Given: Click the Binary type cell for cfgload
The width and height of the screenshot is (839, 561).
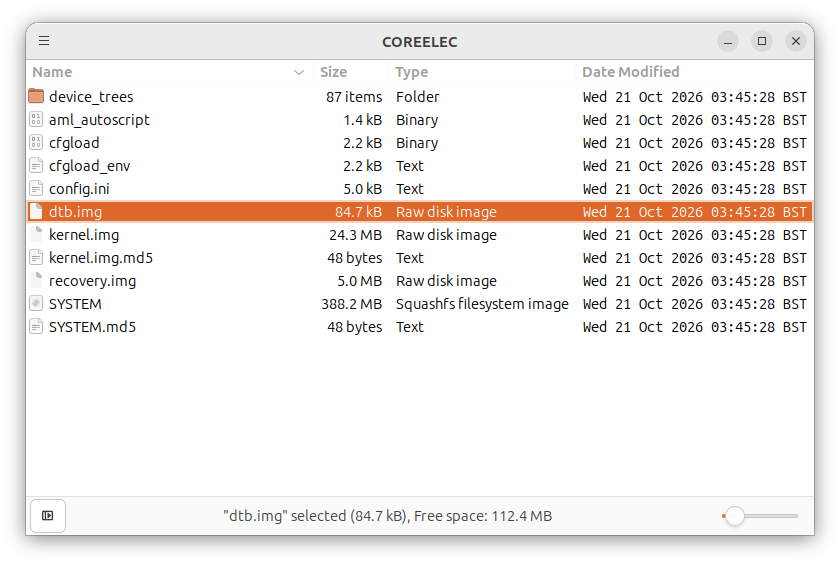Looking at the screenshot, I should [x=417, y=143].
